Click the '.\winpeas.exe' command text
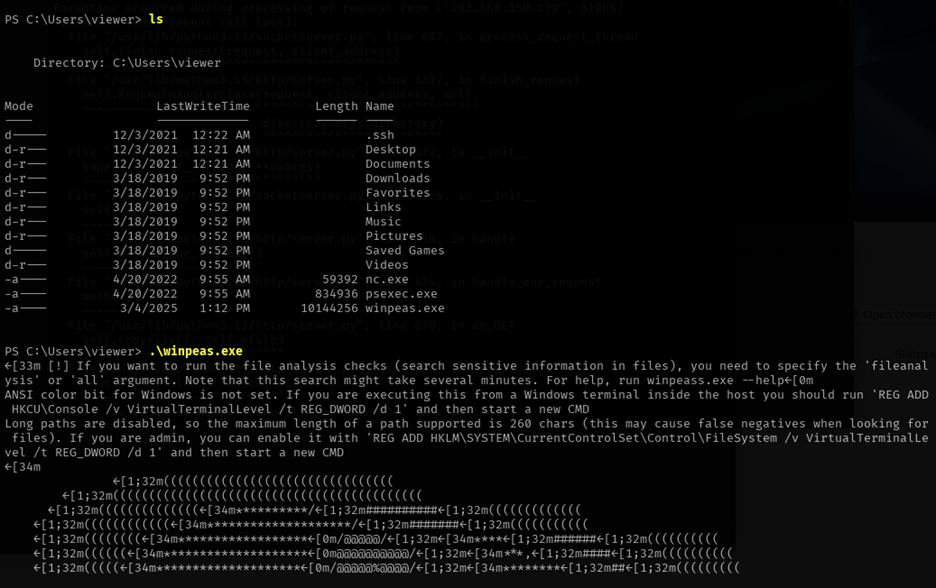This screenshot has width=936, height=588. click(x=195, y=351)
